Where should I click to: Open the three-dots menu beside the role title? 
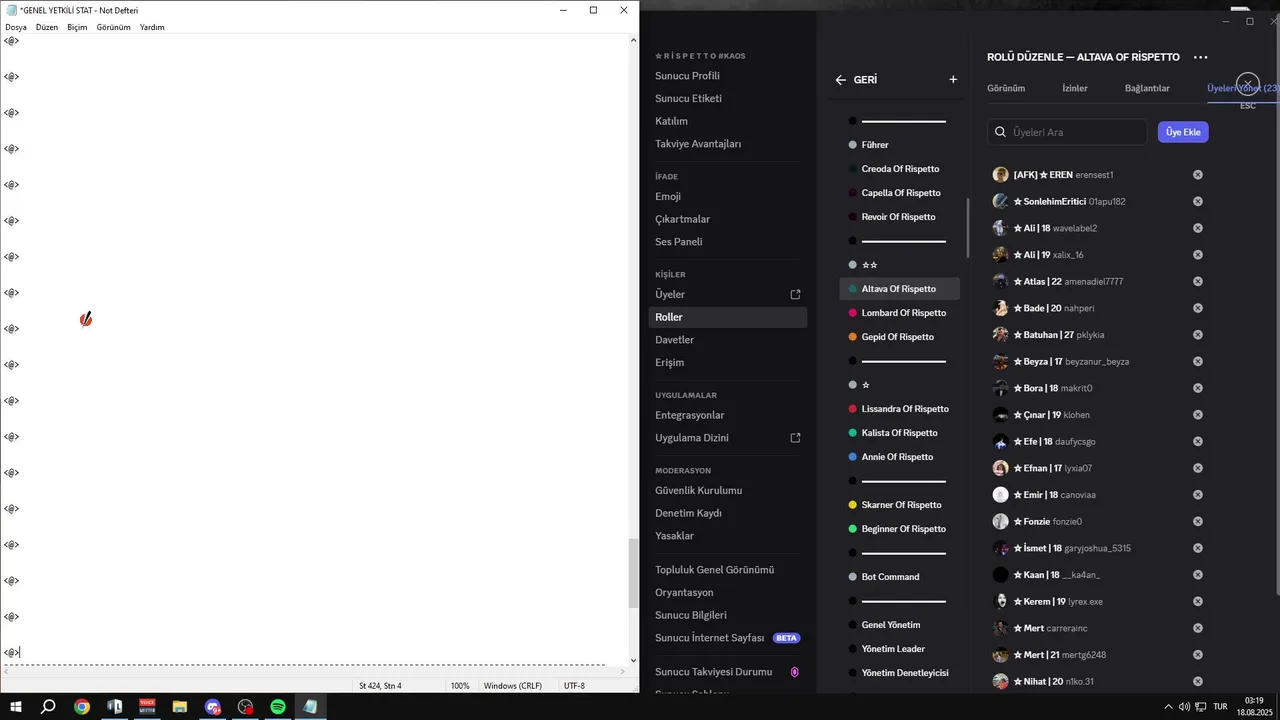(1200, 57)
